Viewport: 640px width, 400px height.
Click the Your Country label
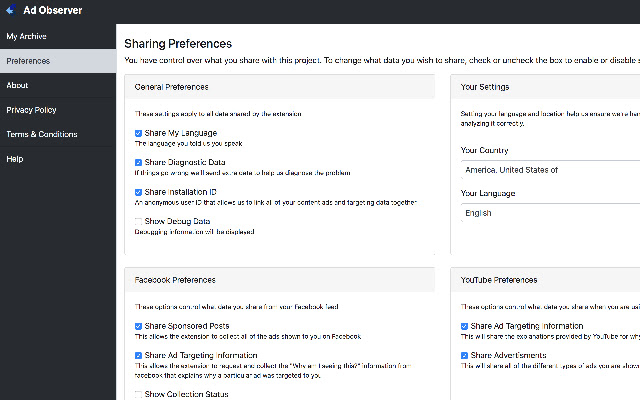coord(484,150)
